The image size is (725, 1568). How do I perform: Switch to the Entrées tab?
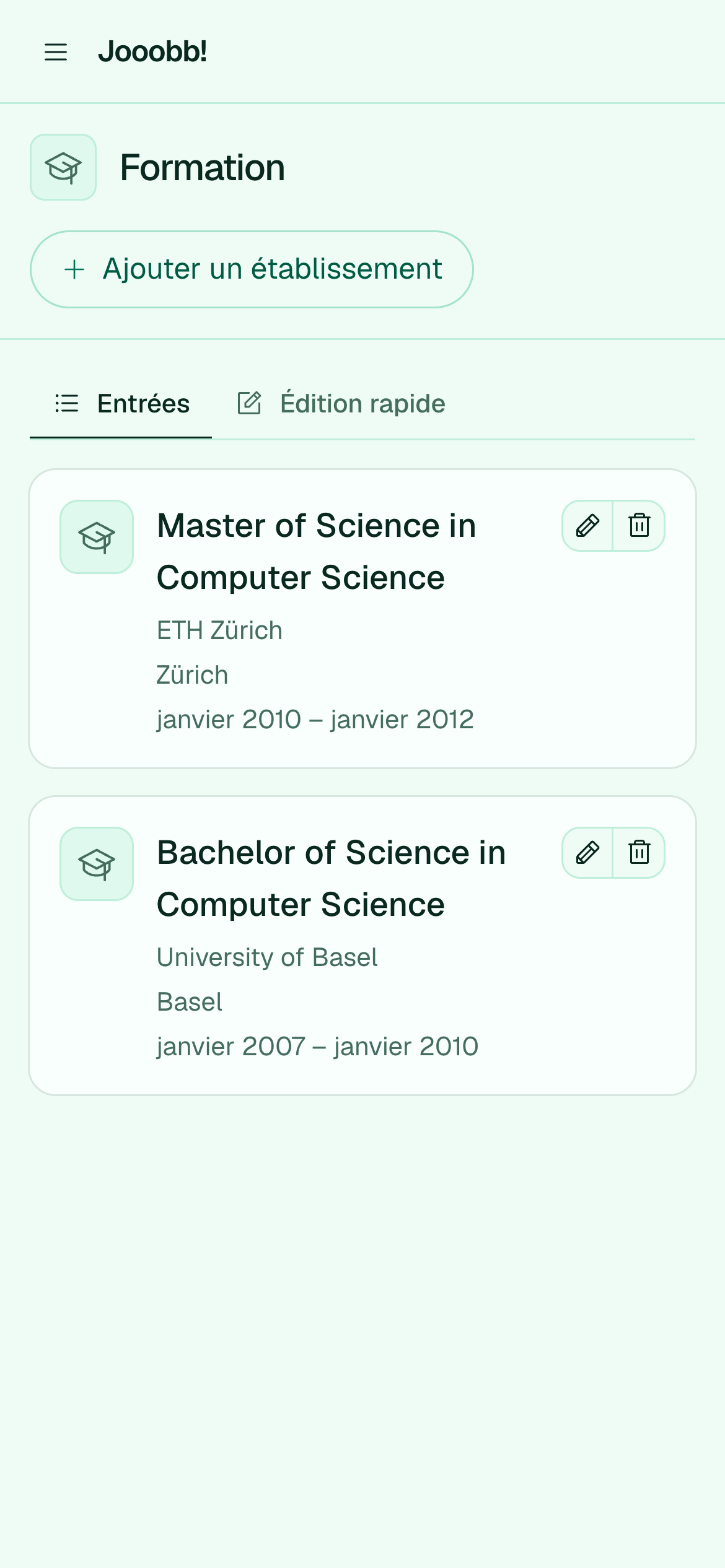(x=121, y=404)
